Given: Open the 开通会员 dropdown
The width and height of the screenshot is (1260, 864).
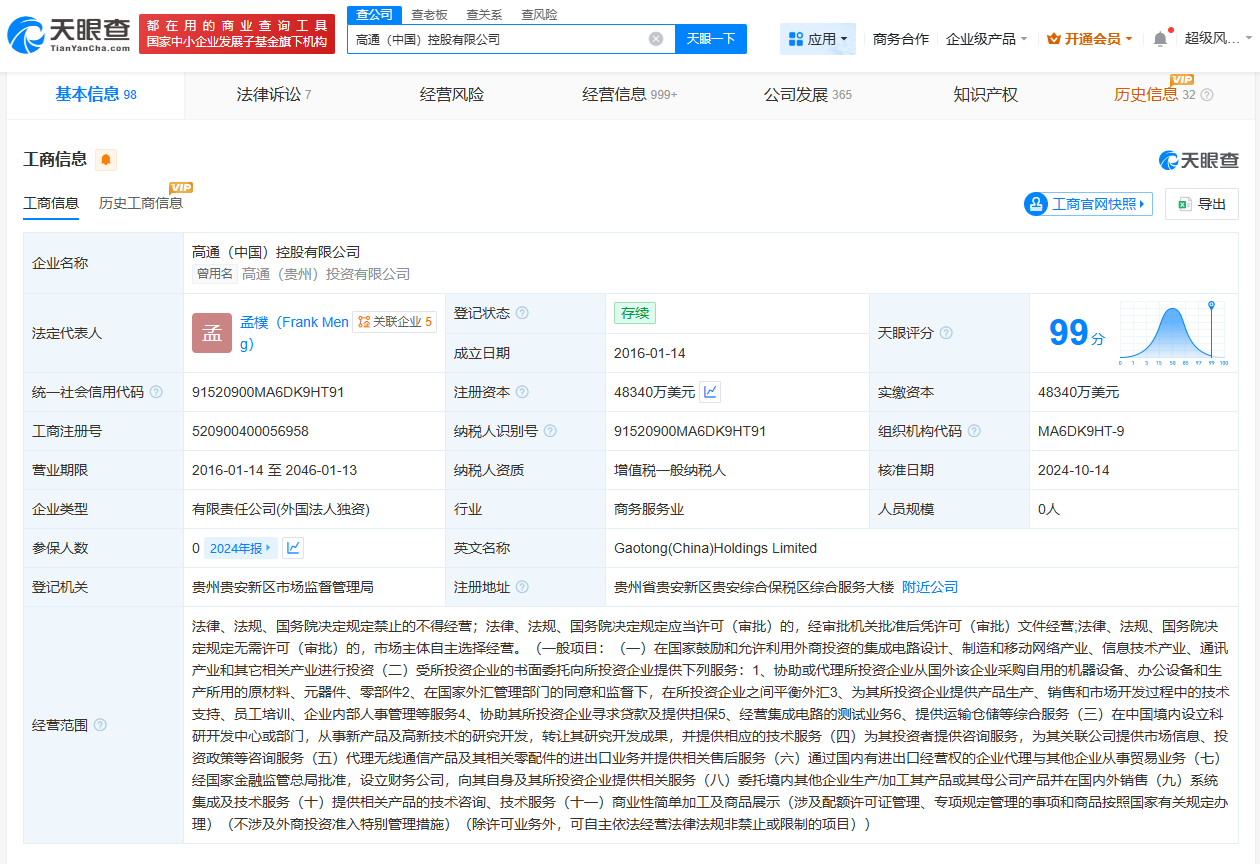Looking at the screenshot, I should point(1089,36).
